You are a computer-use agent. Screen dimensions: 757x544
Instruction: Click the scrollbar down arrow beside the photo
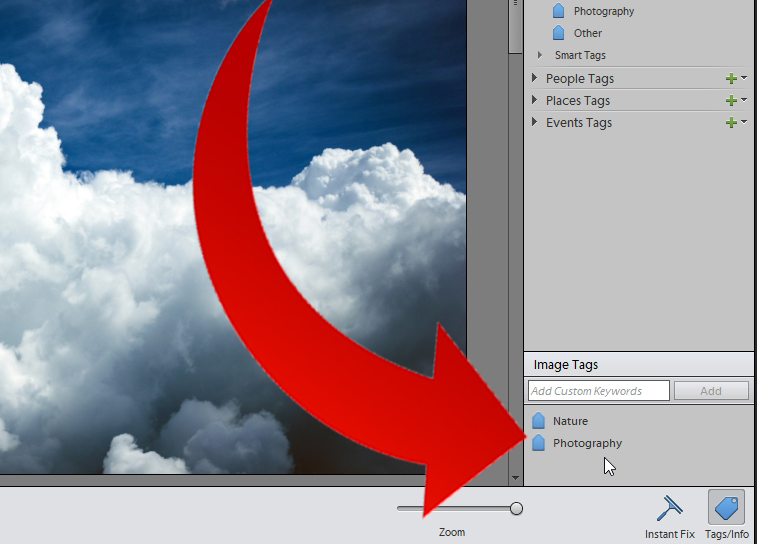[515, 478]
